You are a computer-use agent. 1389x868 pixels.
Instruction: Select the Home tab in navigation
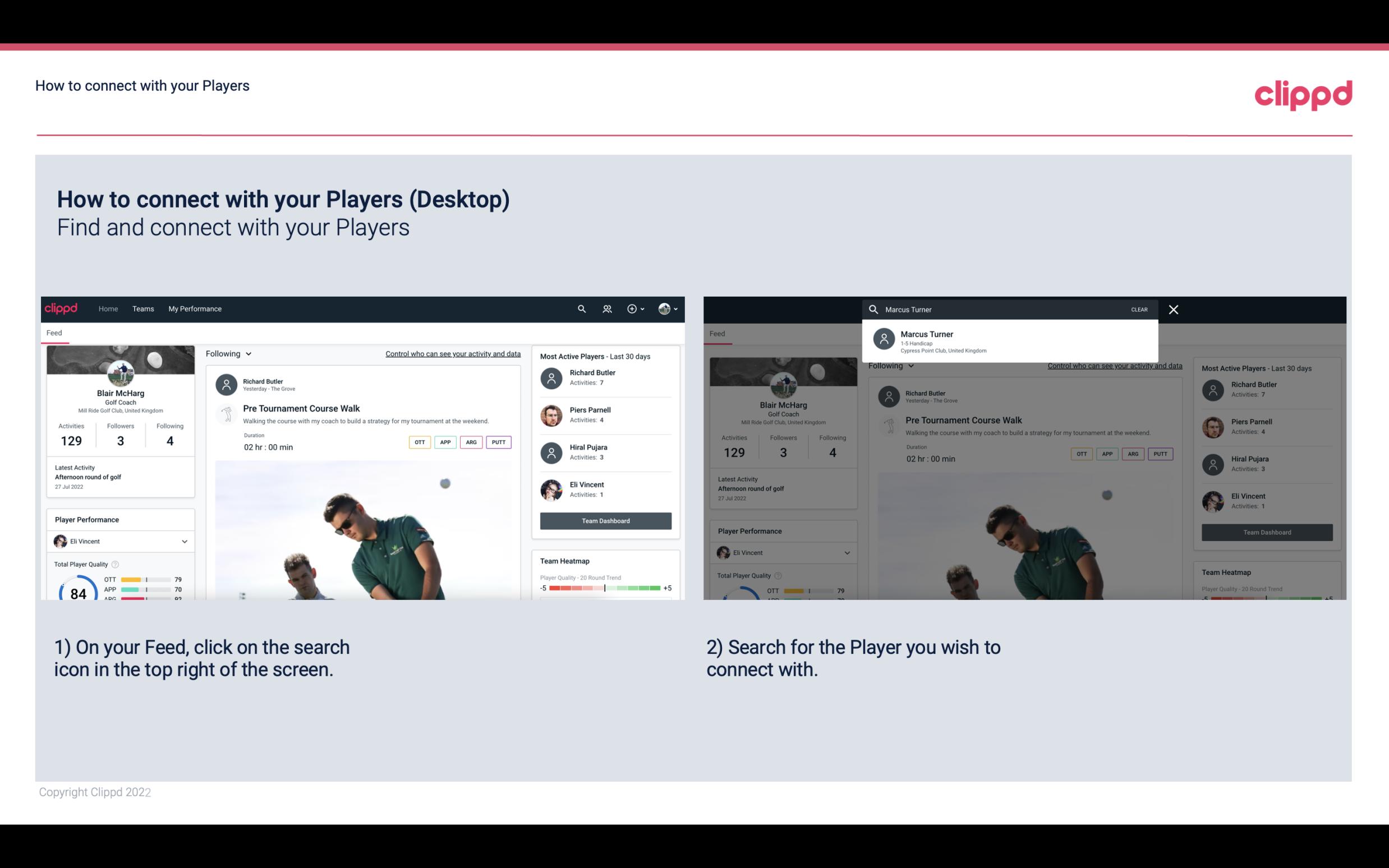[108, 308]
